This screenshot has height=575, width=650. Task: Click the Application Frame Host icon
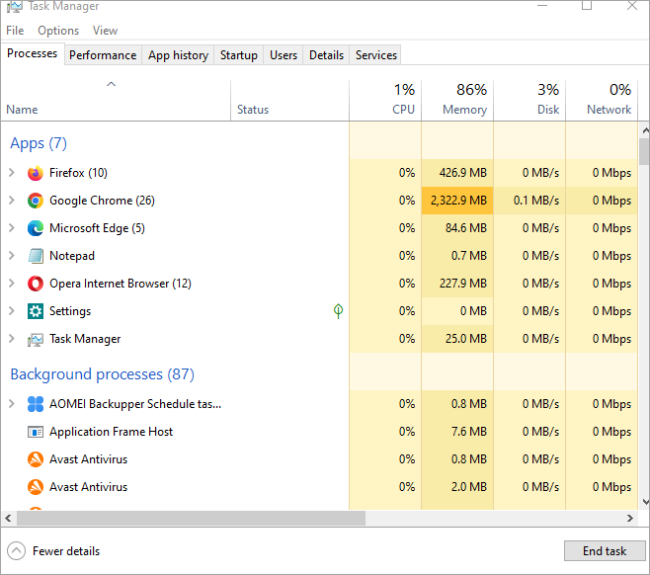[35, 432]
